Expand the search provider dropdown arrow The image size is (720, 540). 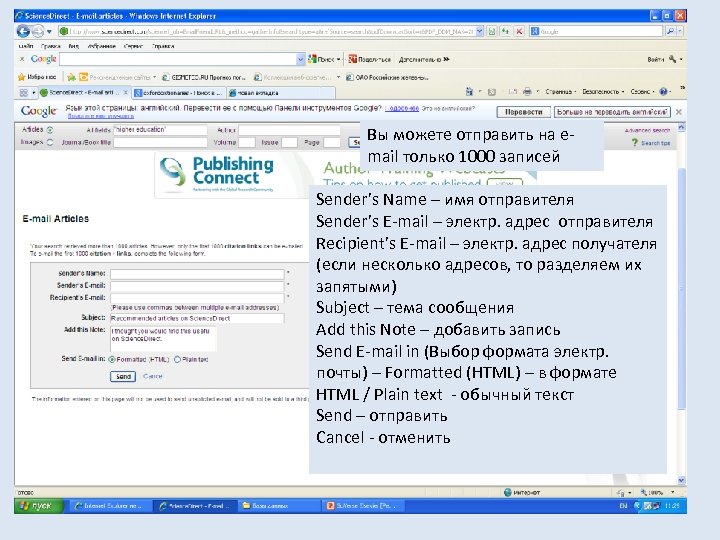coord(680,31)
